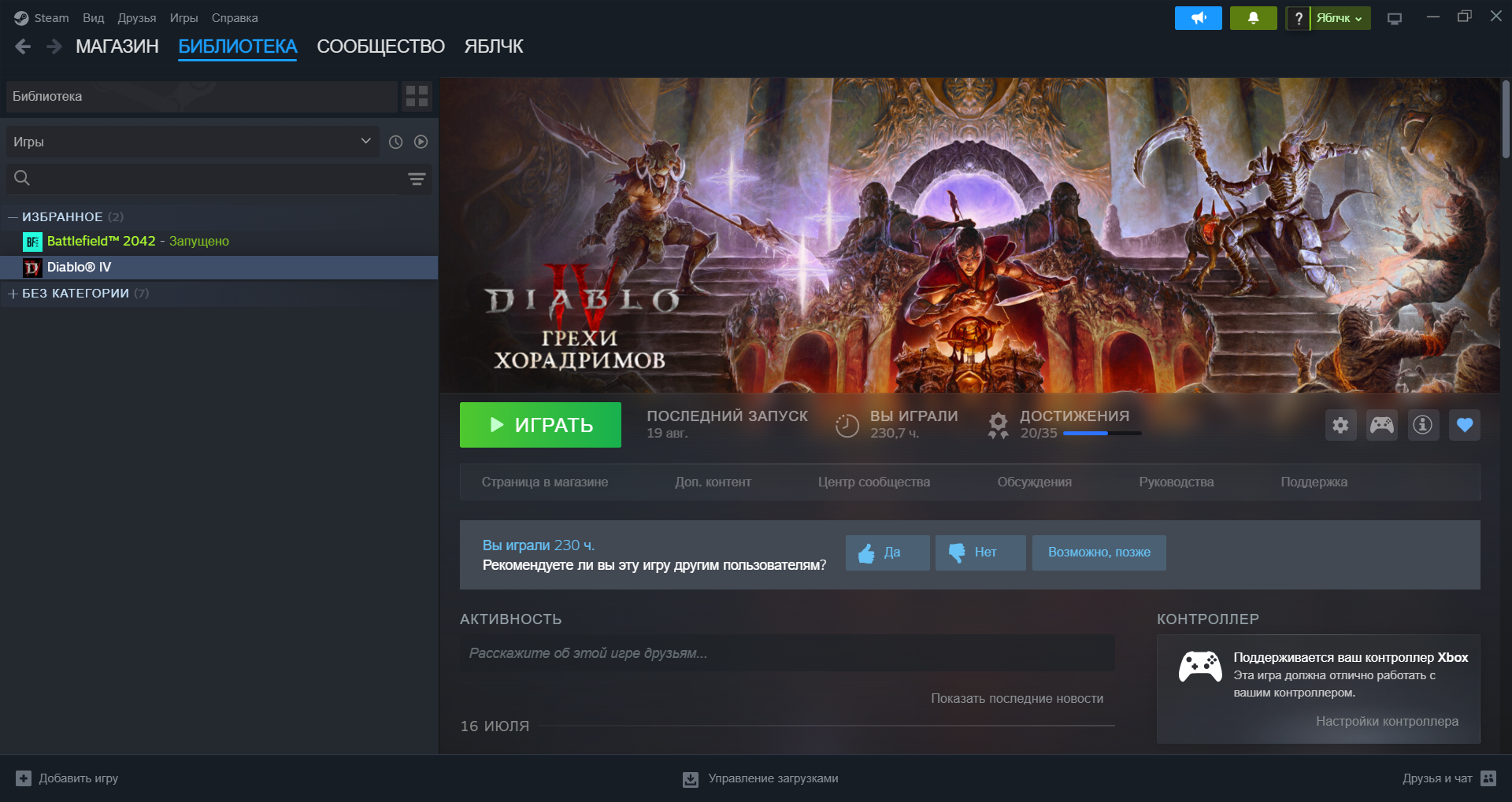
Task: Launch Diablo IV with ИГРАТЬ button
Action: (540, 425)
